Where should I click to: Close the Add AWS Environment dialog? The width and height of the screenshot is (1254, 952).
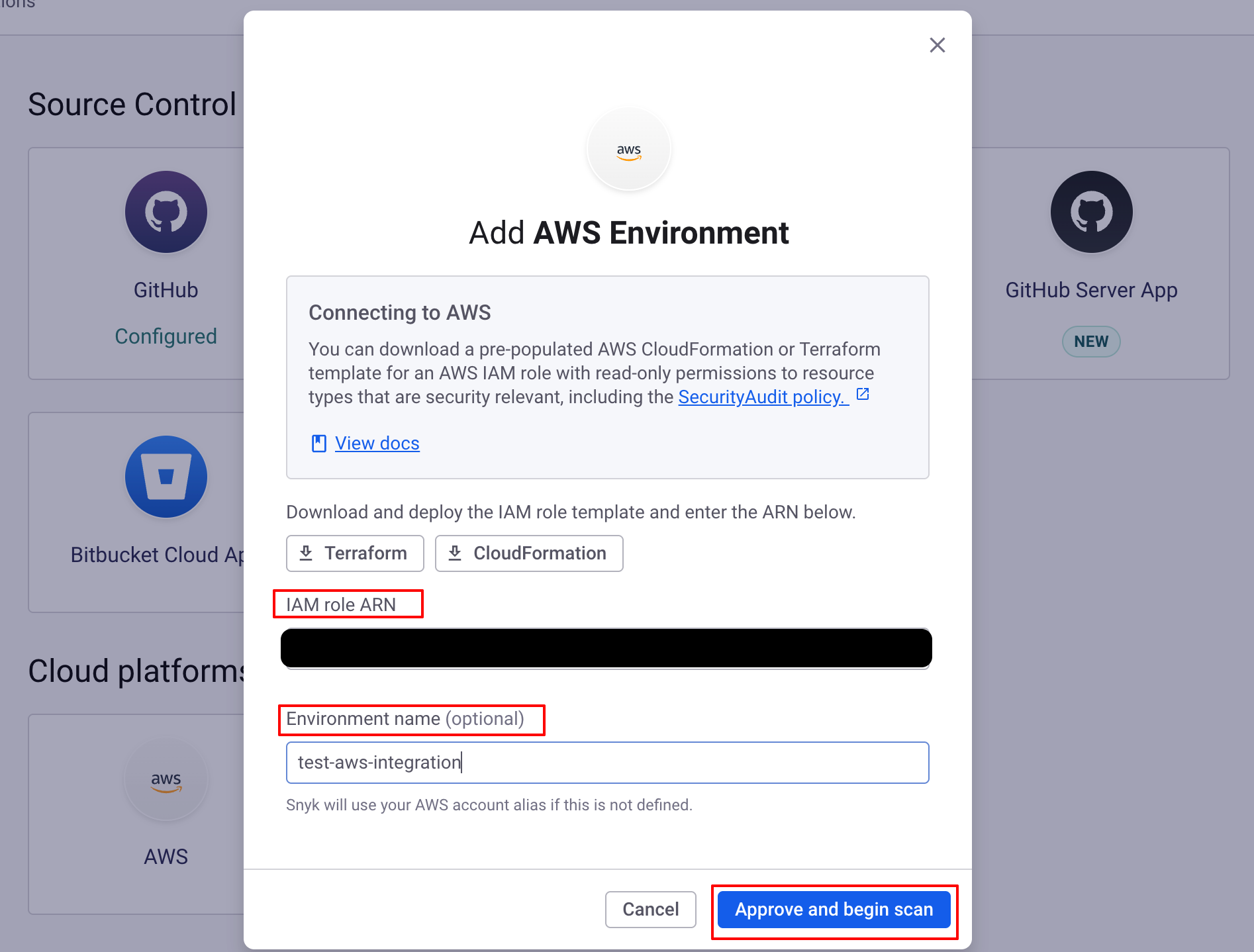(937, 45)
